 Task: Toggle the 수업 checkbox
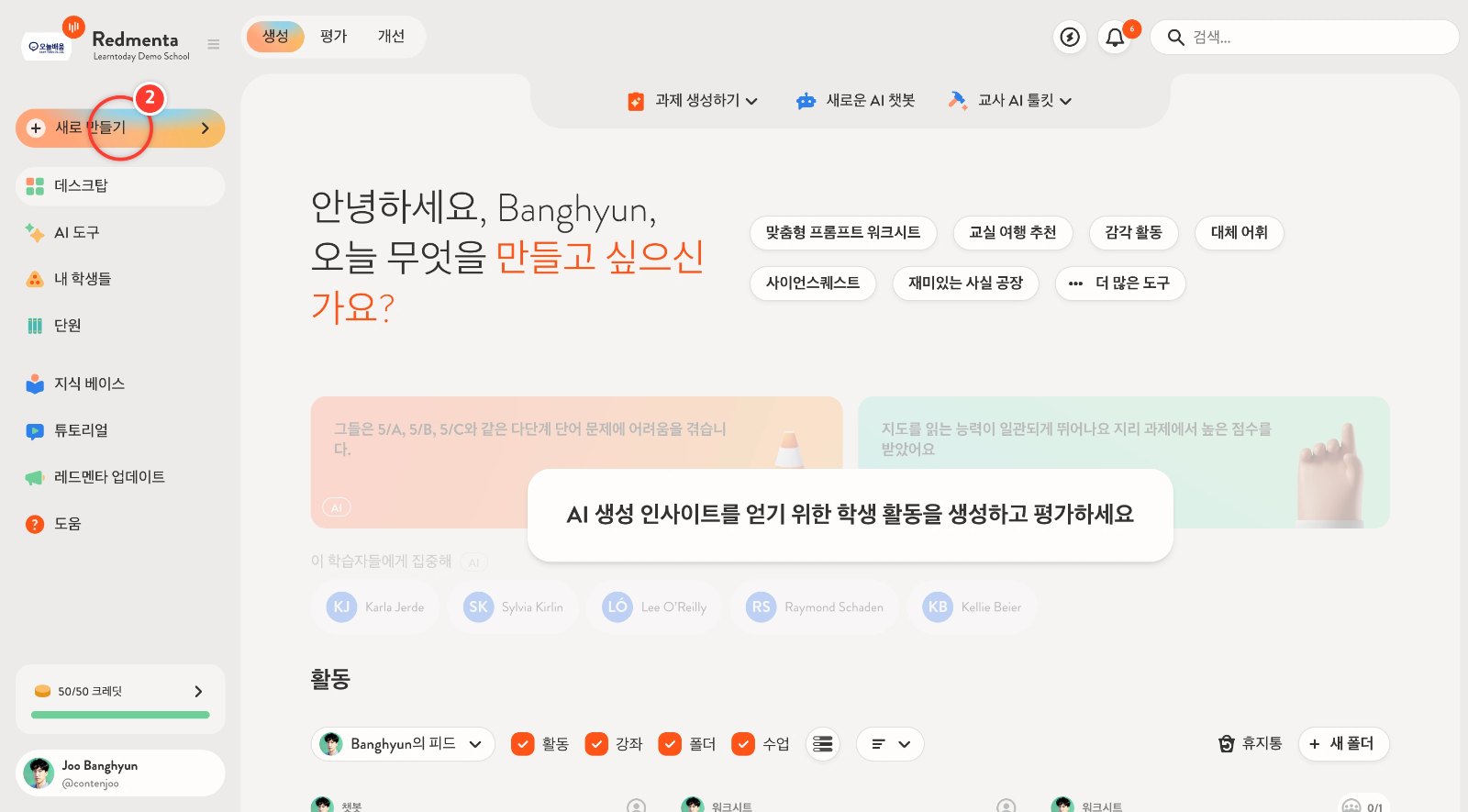[x=743, y=744]
